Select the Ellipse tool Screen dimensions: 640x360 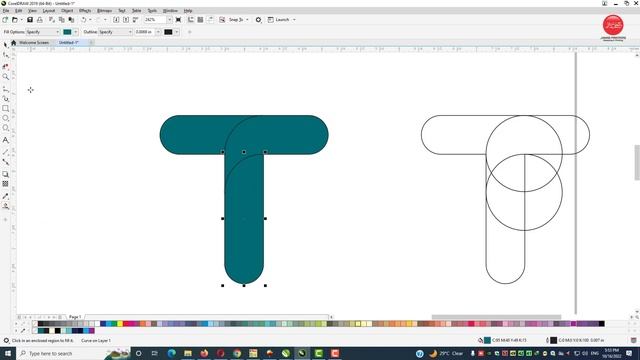click(5, 118)
